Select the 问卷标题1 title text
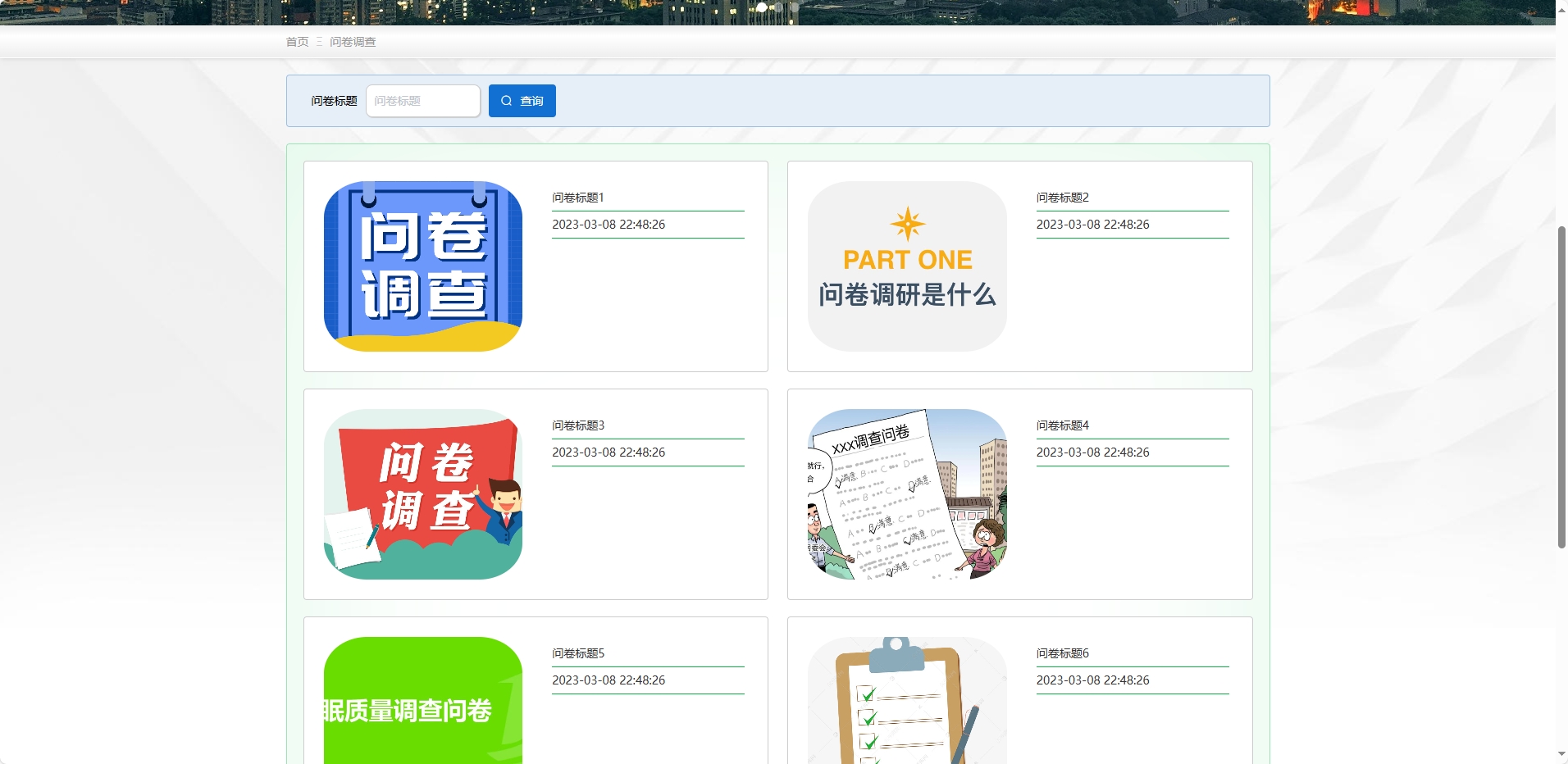1568x764 pixels. (578, 198)
